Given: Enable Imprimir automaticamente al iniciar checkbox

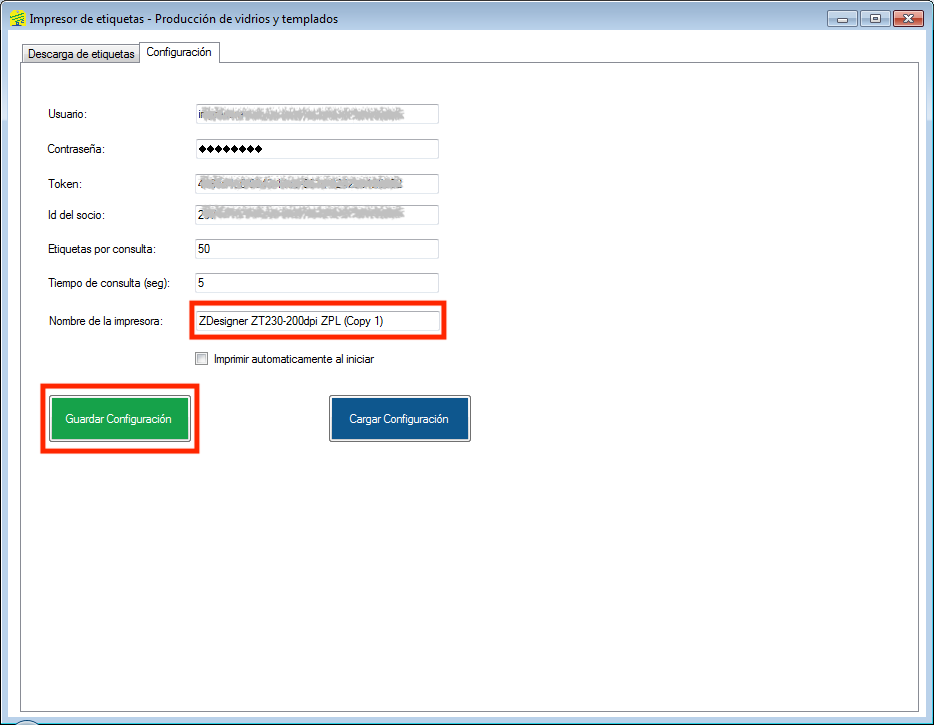Looking at the screenshot, I should tap(202, 359).
